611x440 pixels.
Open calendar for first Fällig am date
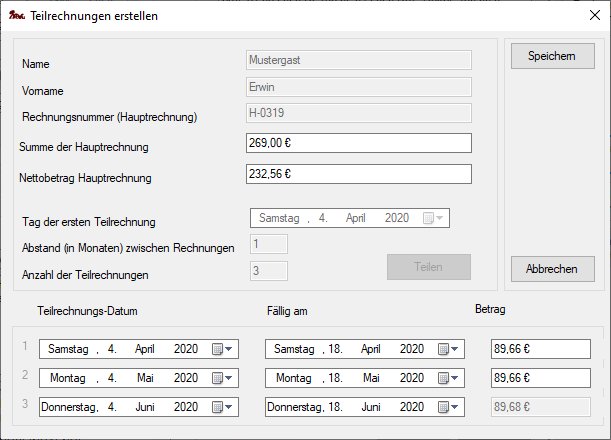tap(448, 349)
